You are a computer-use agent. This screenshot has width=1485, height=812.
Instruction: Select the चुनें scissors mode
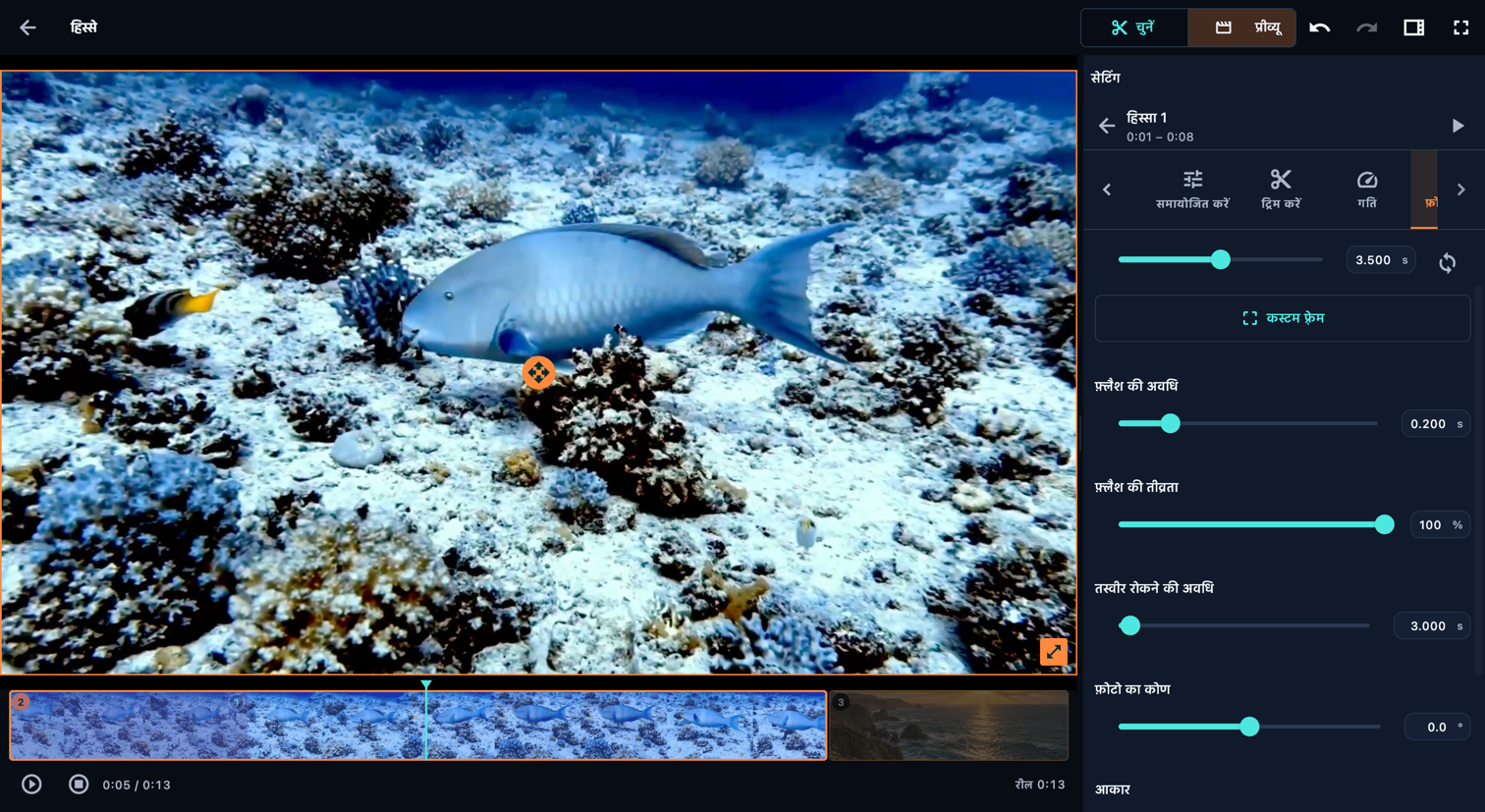[x=1133, y=27]
